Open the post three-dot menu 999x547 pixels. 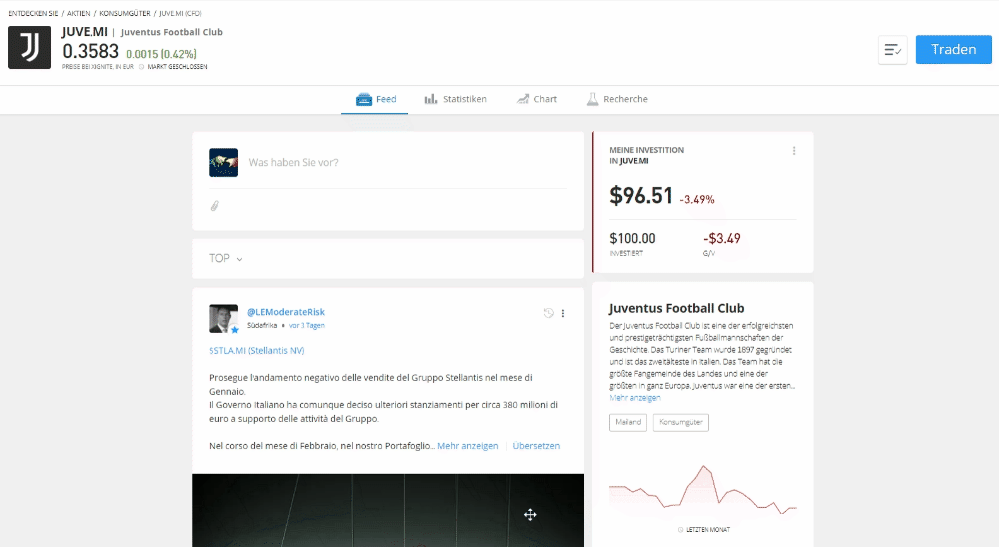[x=563, y=313]
